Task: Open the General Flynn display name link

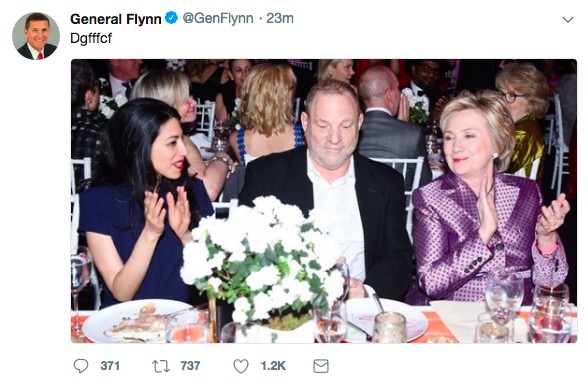Action: (x=116, y=19)
